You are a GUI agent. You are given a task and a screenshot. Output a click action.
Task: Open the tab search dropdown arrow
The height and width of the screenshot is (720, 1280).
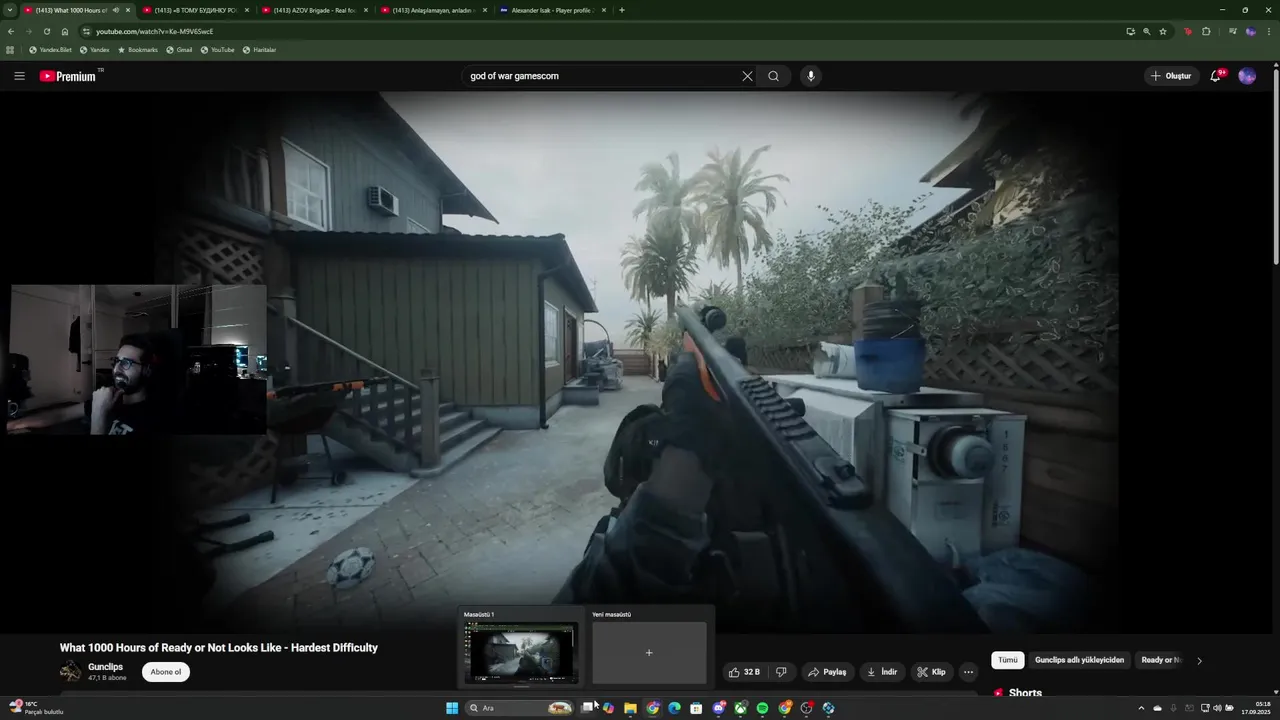pyautogui.click(x=9, y=10)
